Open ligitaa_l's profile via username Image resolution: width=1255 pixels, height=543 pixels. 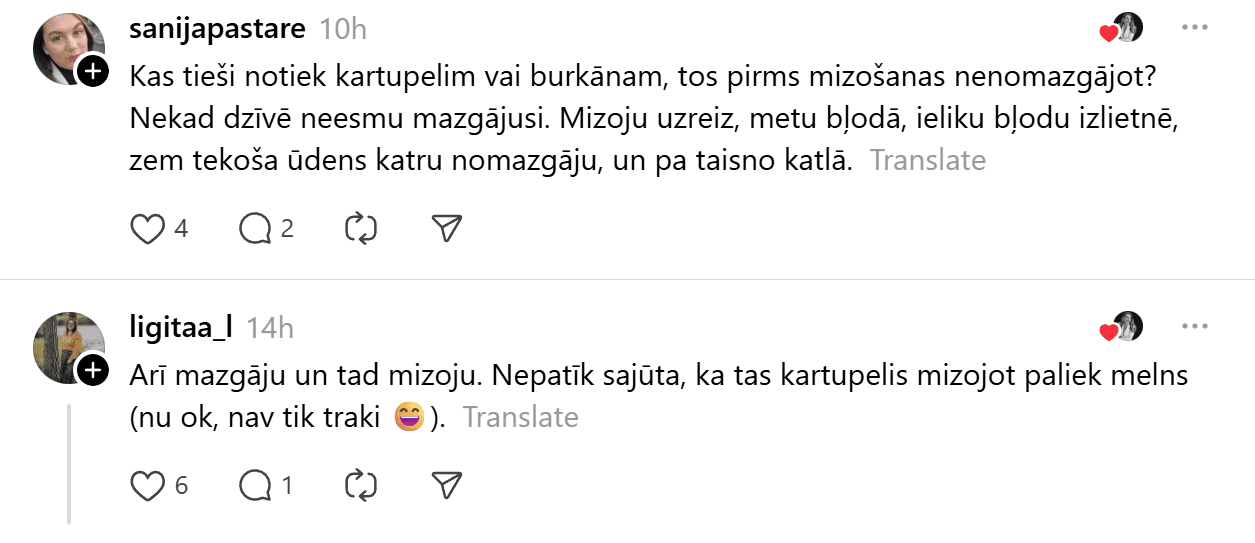click(182, 327)
